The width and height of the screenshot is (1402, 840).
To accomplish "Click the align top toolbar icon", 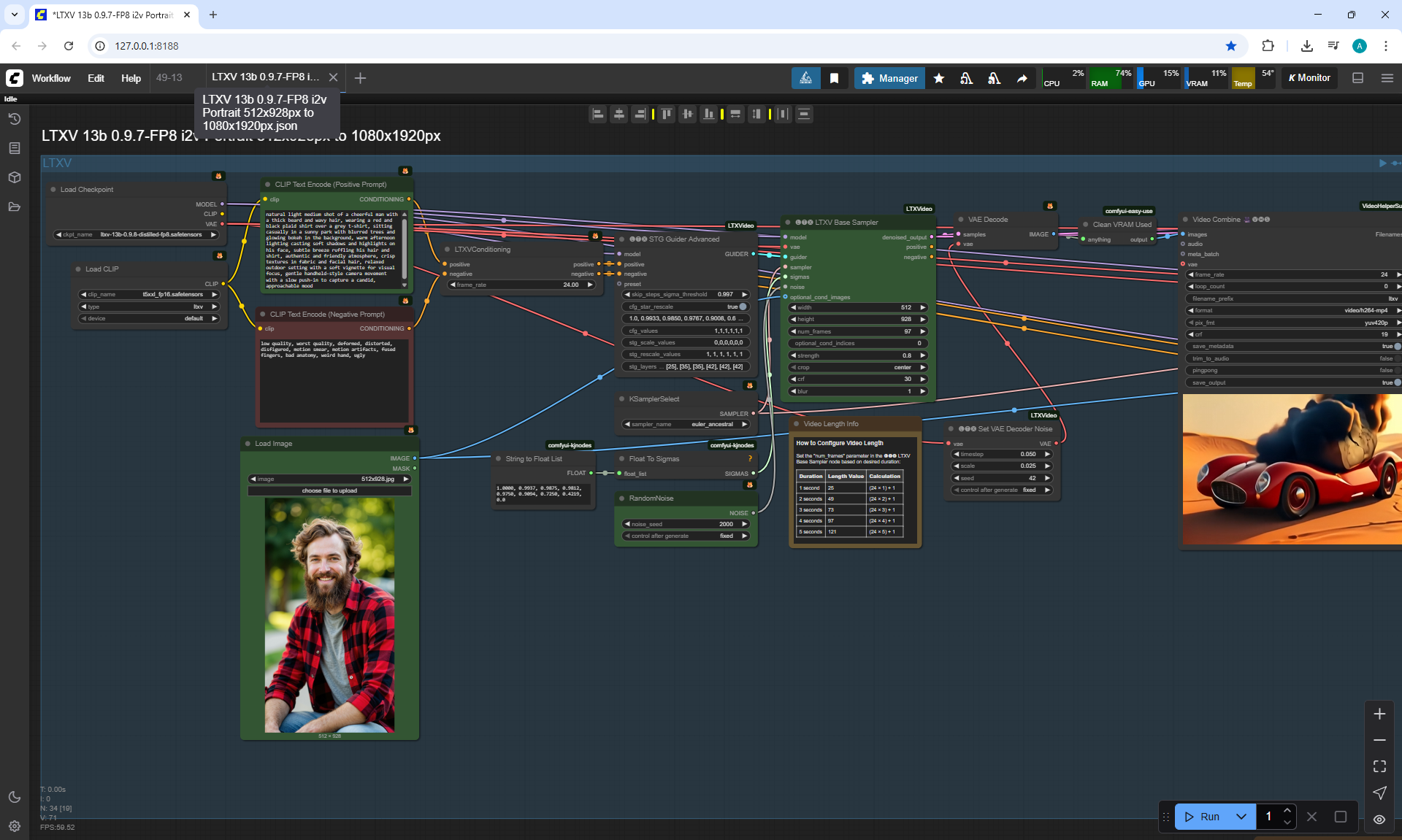I will pyautogui.click(x=666, y=114).
